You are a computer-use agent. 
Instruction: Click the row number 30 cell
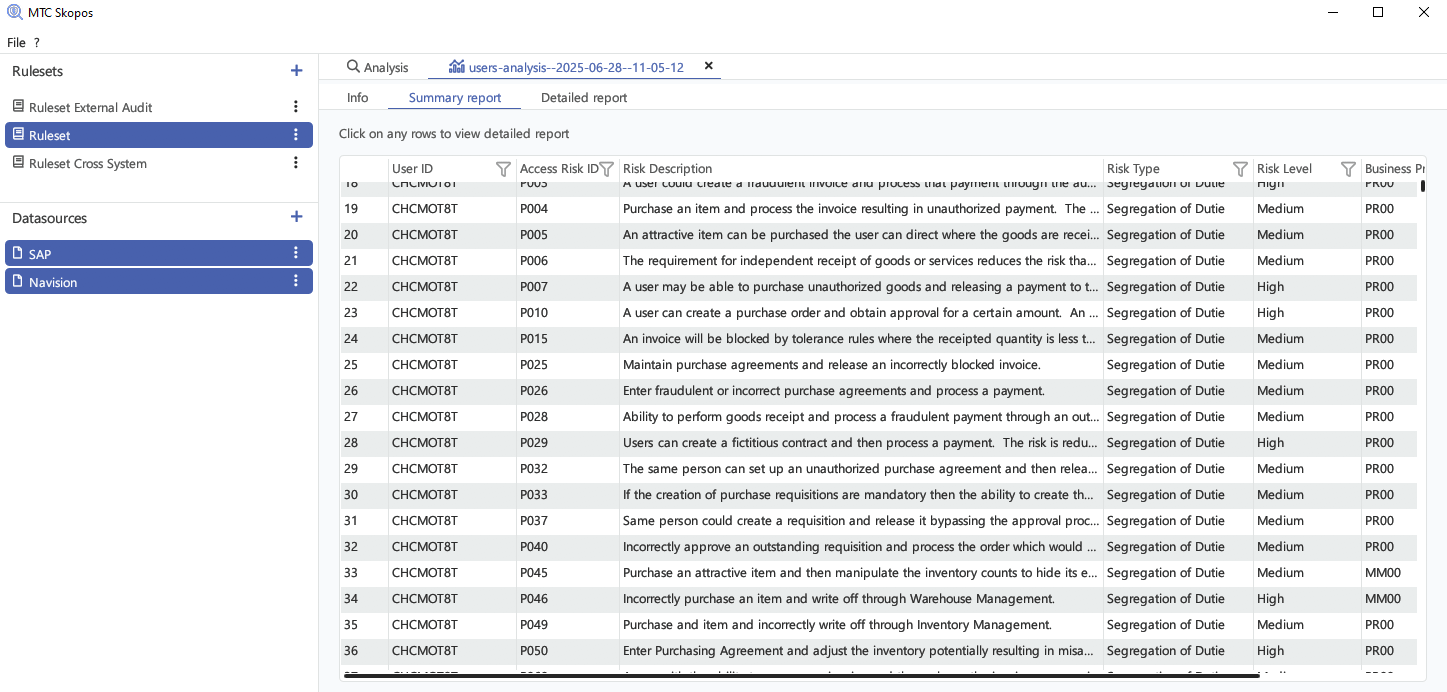tap(364, 495)
